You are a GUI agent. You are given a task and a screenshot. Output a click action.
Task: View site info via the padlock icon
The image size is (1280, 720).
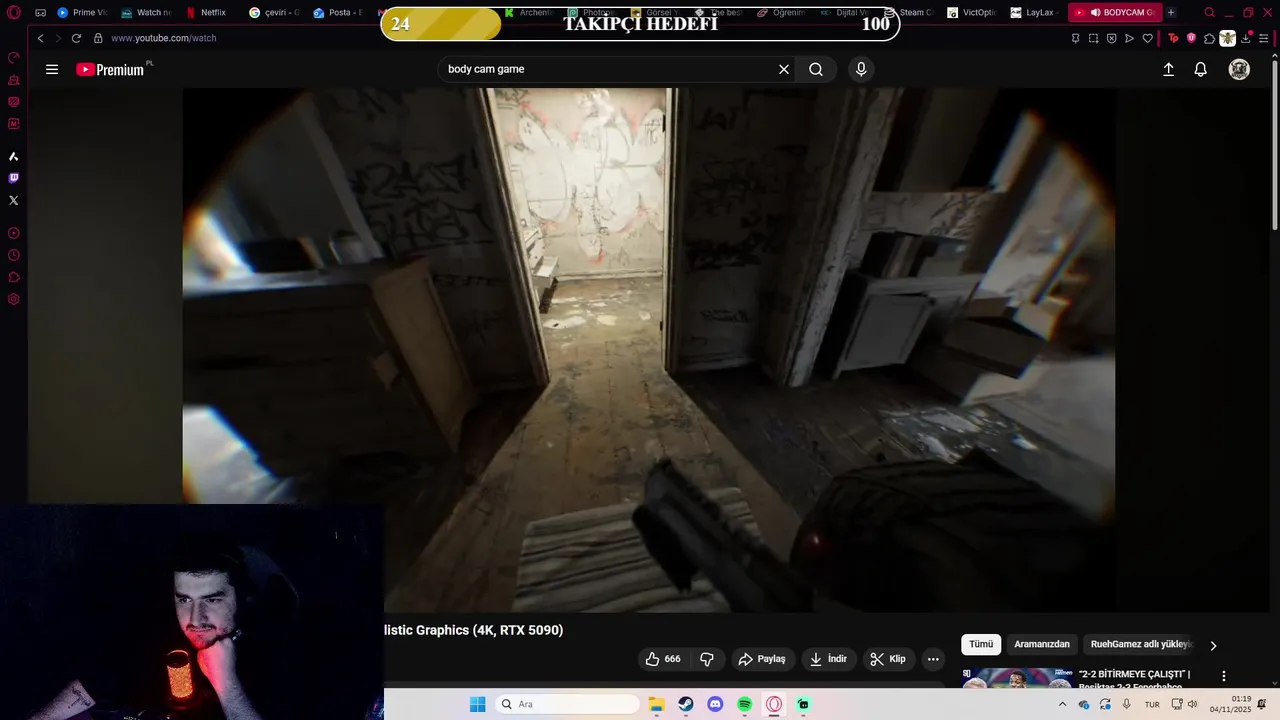coord(98,38)
